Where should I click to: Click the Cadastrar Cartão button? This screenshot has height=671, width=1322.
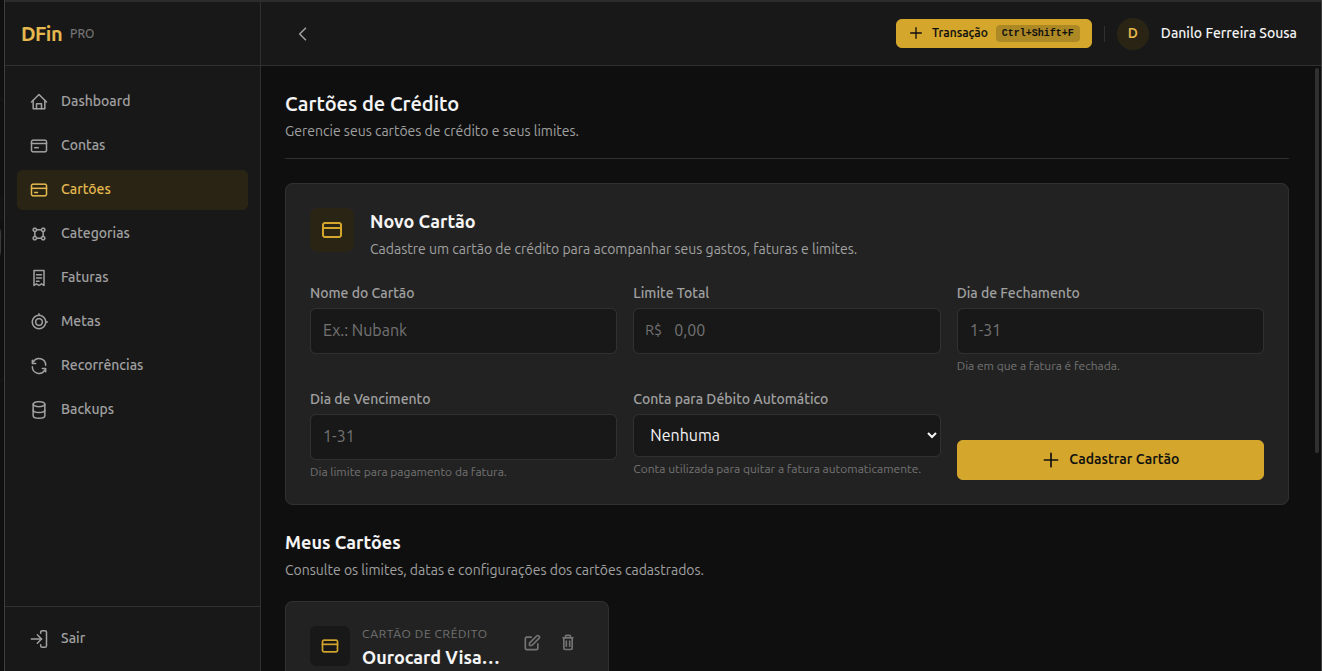pyautogui.click(x=1110, y=460)
